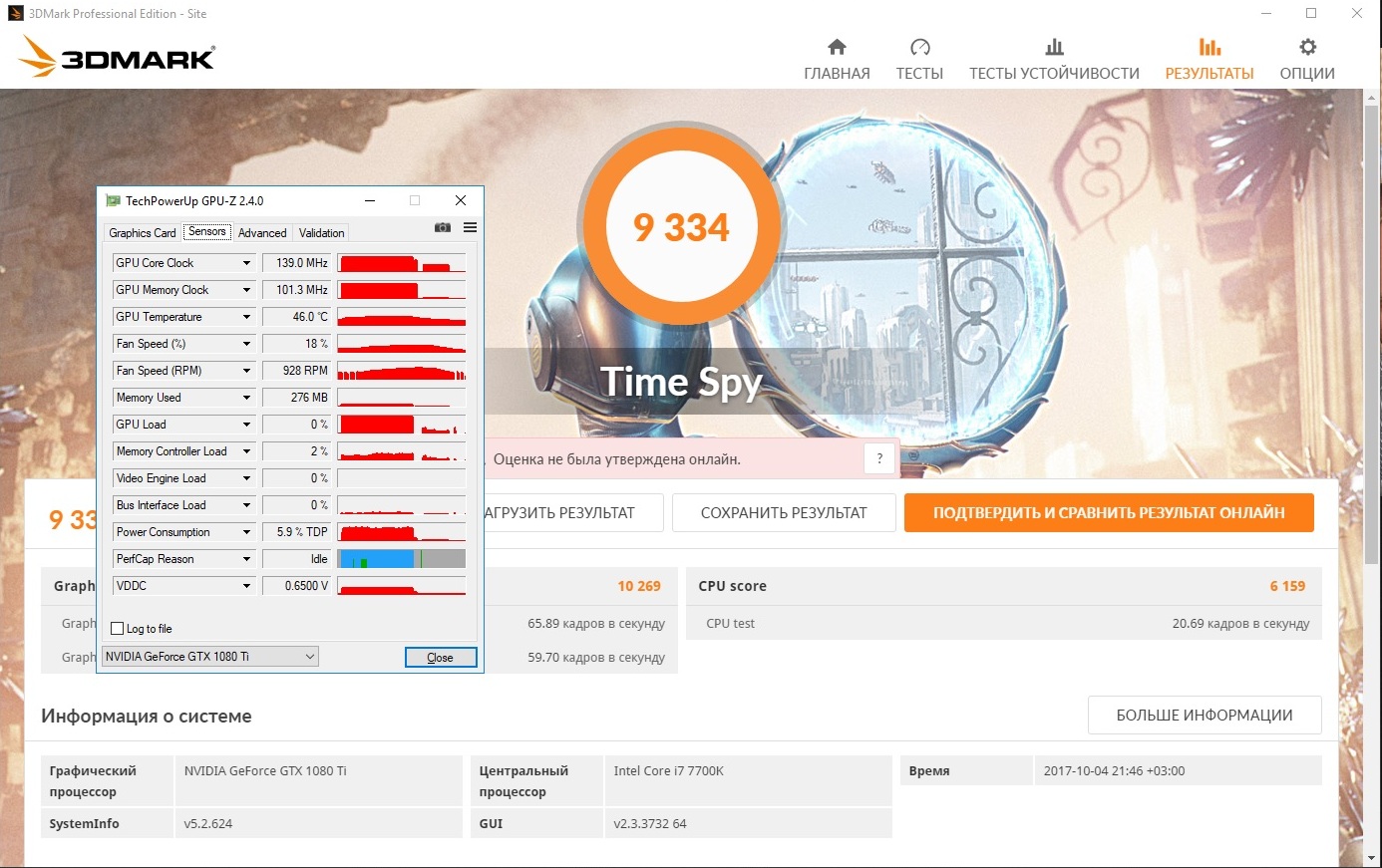Image resolution: width=1382 pixels, height=868 pixels.
Task: Expand Power Consumption sensor dropdown
Action: coord(246,532)
